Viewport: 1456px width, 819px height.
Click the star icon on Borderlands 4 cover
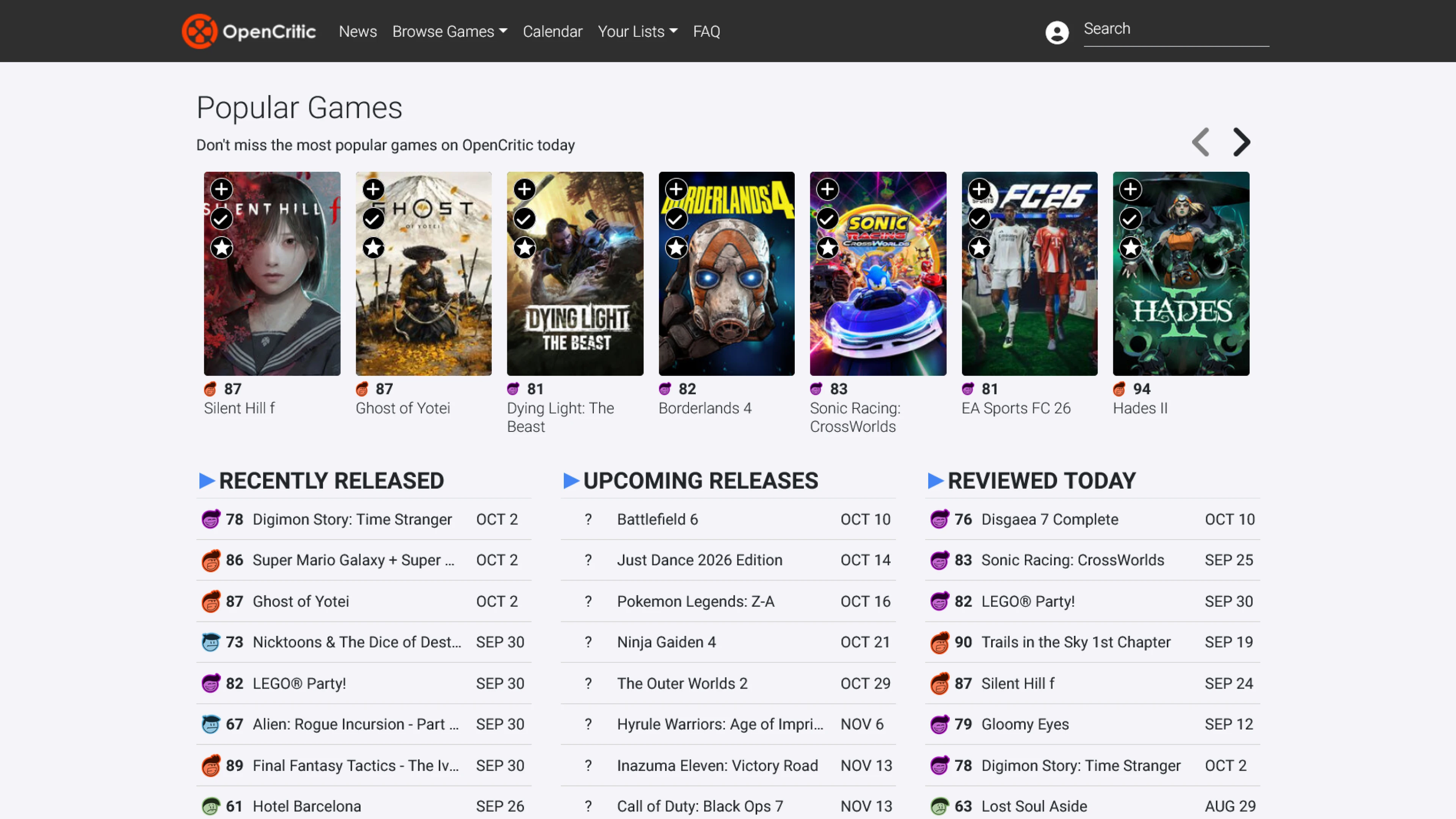click(676, 248)
